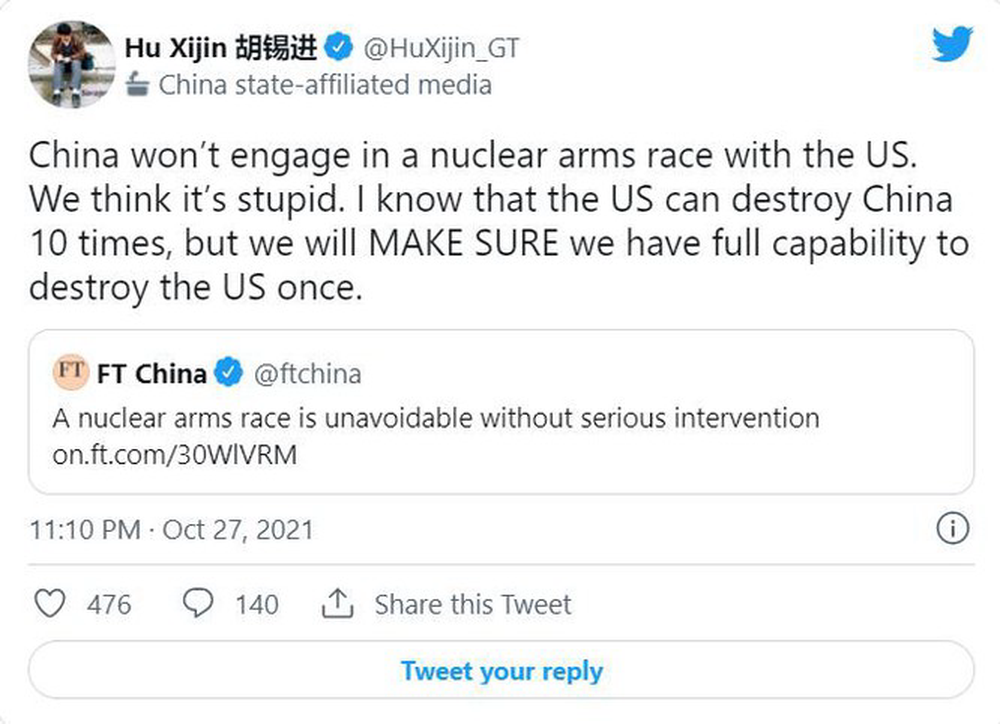Image resolution: width=1000 pixels, height=724 pixels.
Task: Open the @ftchina handle
Action: [x=307, y=374]
